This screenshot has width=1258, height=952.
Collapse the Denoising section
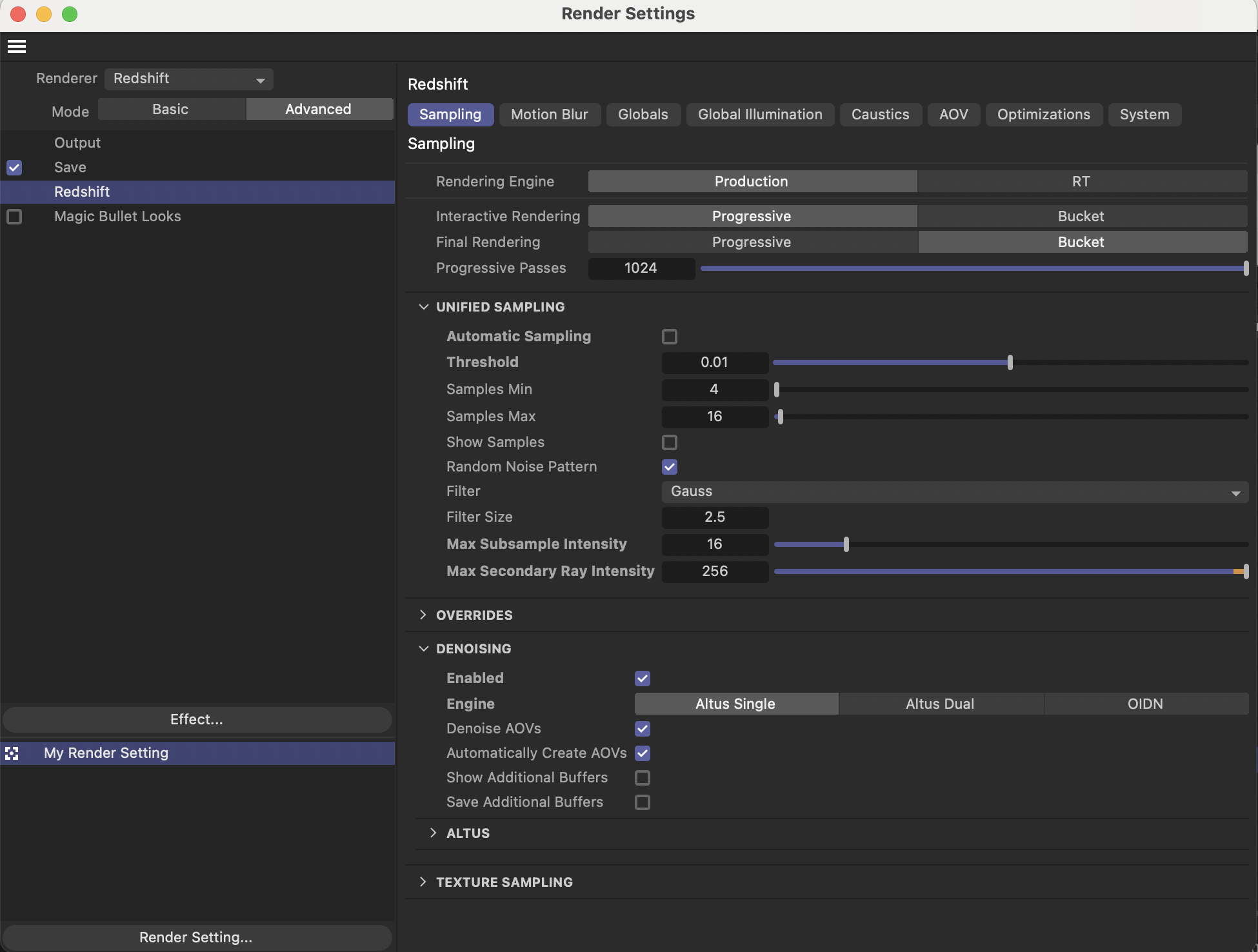[424, 649]
